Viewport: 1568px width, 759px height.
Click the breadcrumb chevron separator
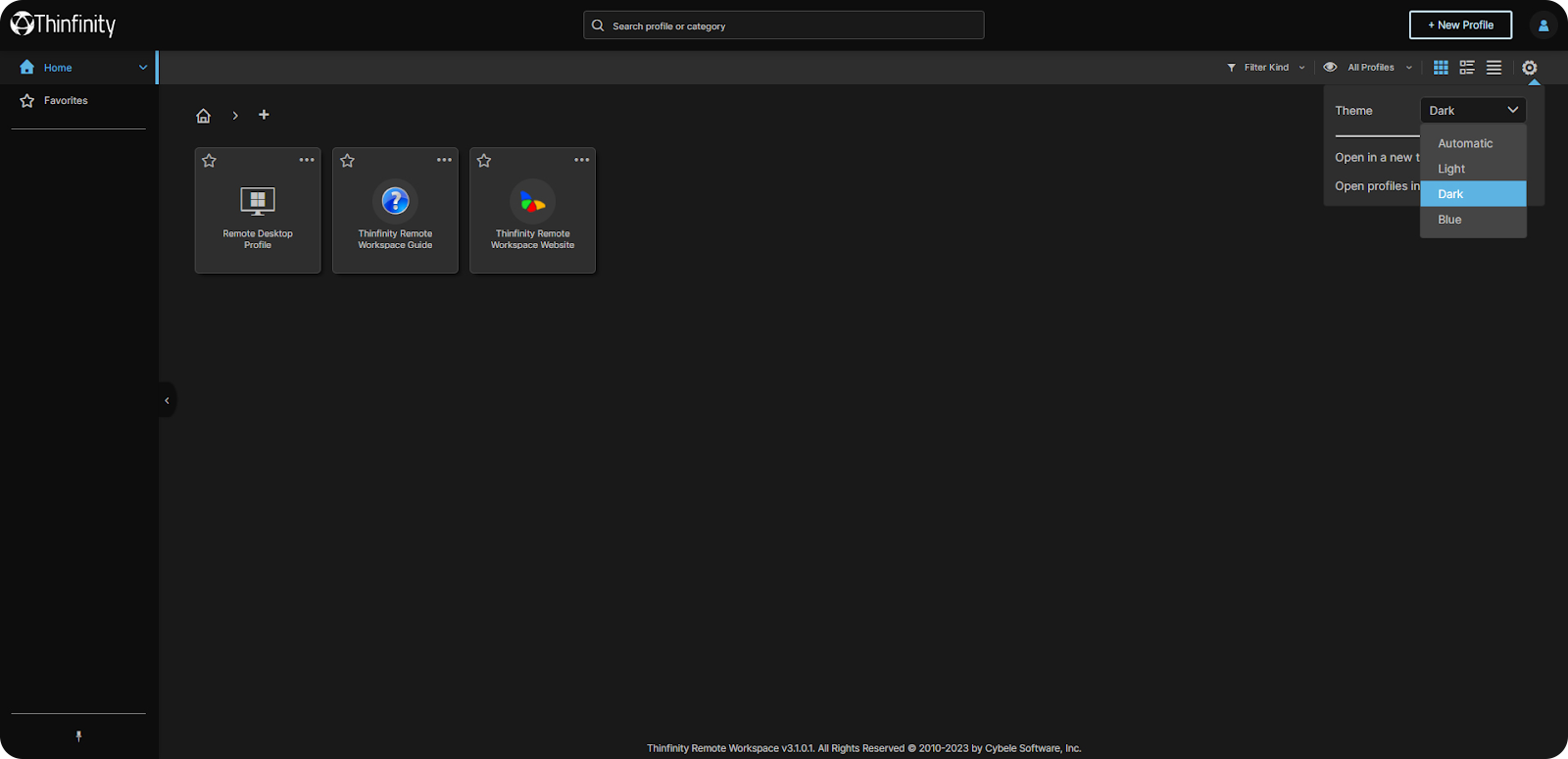pyautogui.click(x=235, y=116)
